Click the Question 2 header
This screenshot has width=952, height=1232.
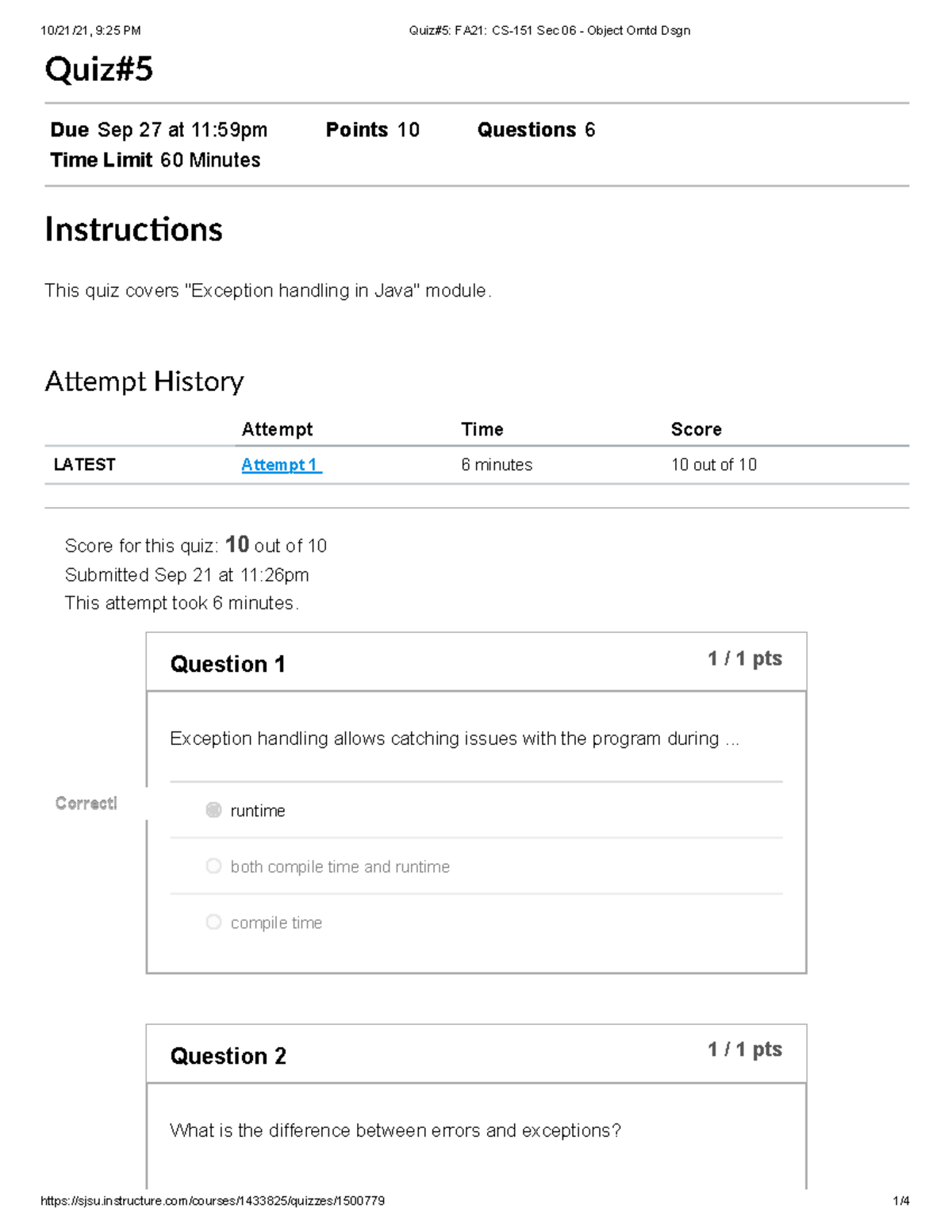point(228,1056)
